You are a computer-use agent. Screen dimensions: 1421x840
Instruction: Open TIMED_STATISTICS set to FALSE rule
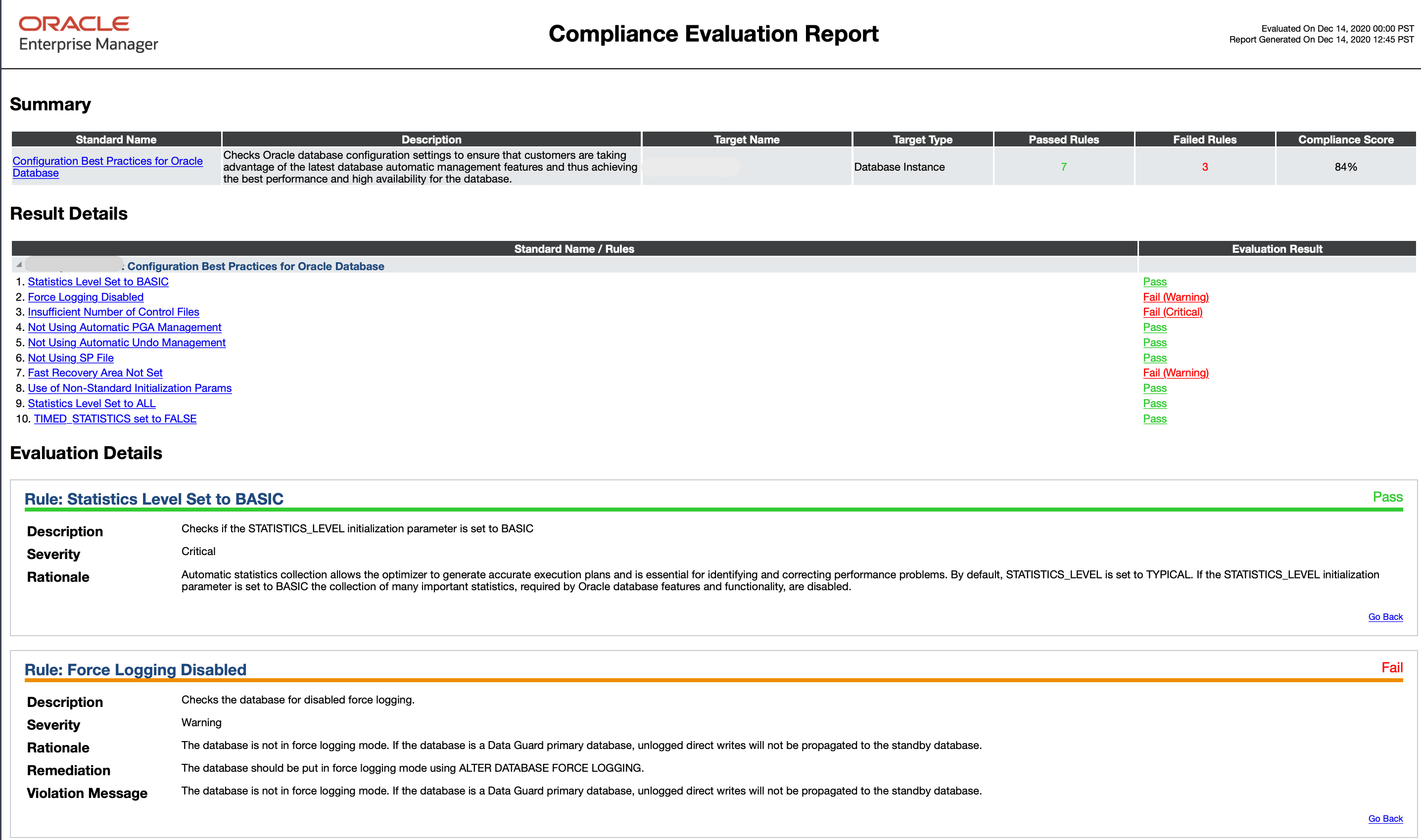tap(115, 419)
